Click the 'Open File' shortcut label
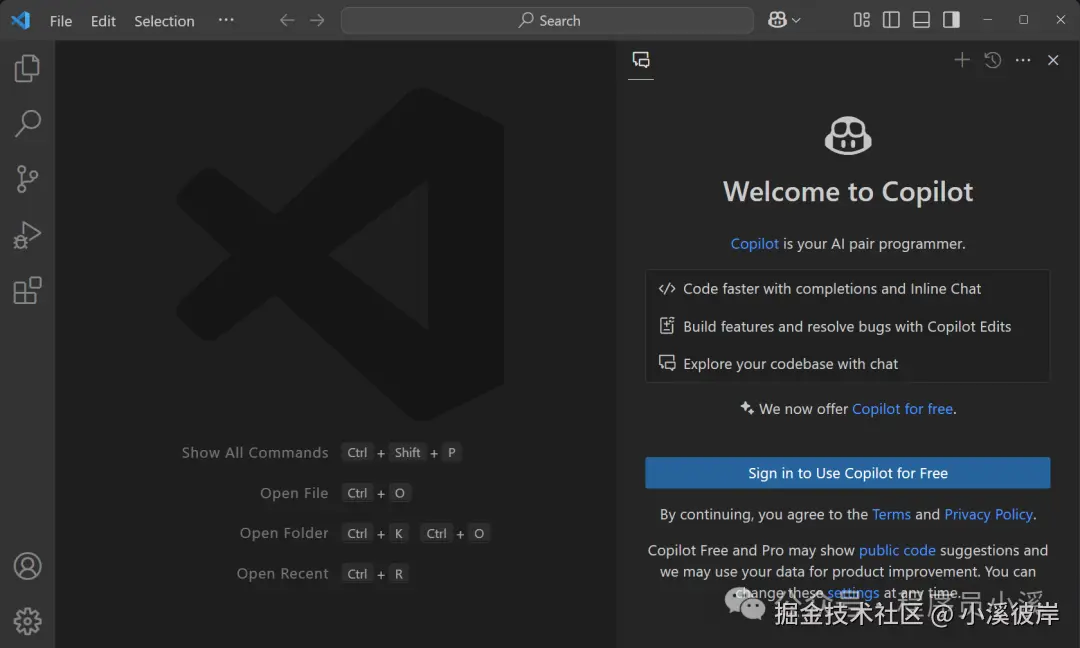Image resolution: width=1080 pixels, height=648 pixels. coord(294,493)
